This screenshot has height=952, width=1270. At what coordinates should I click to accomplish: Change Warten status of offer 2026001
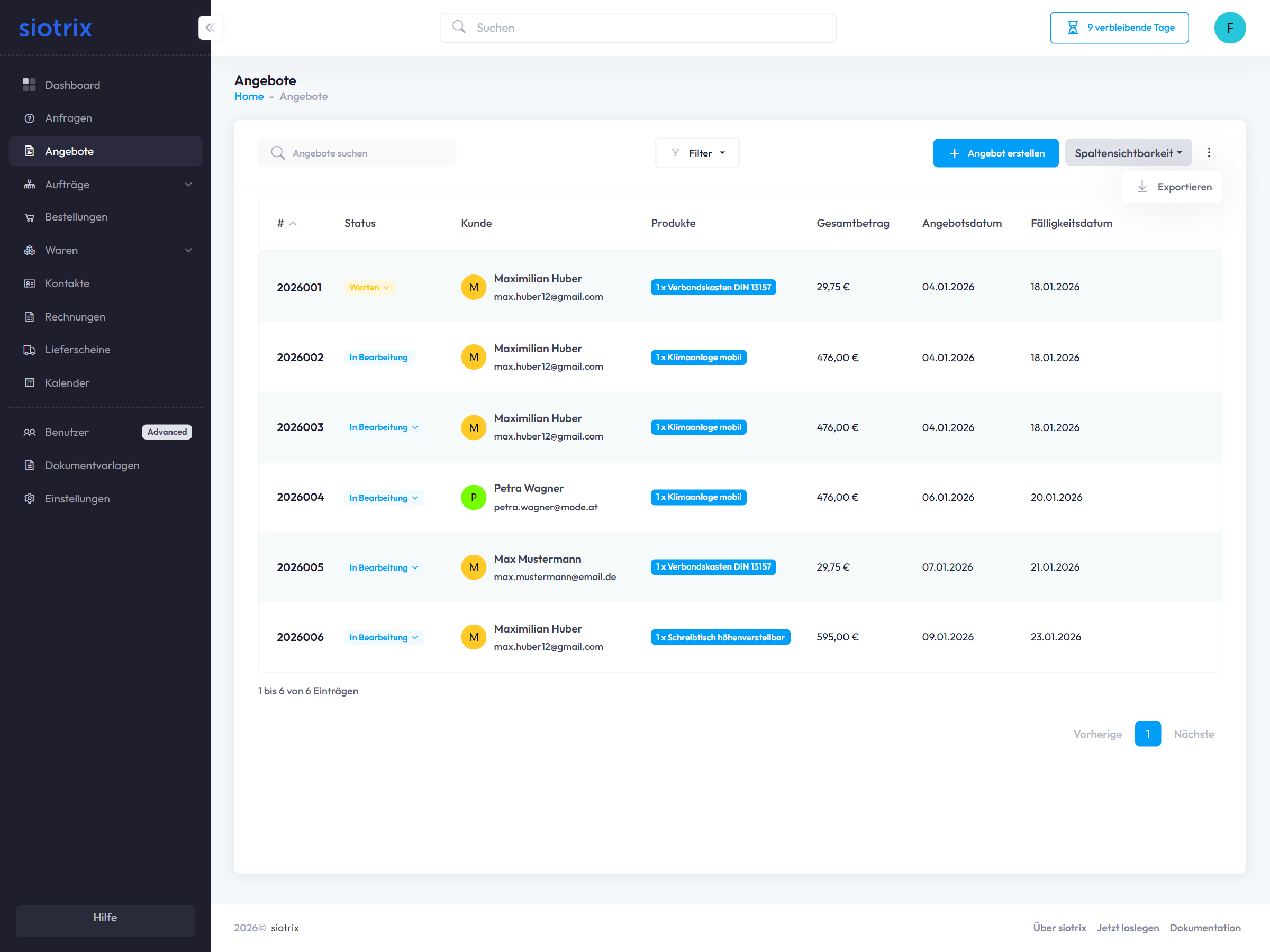tap(370, 288)
